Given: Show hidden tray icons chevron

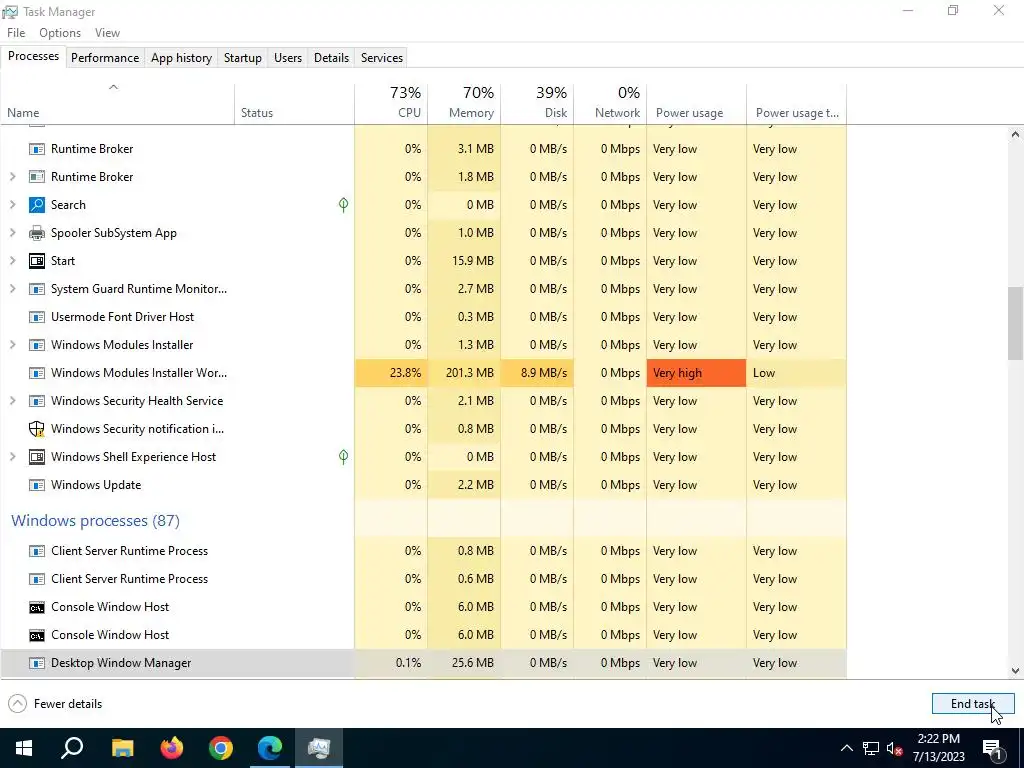Looking at the screenshot, I should pyautogui.click(x=846, y=748).
